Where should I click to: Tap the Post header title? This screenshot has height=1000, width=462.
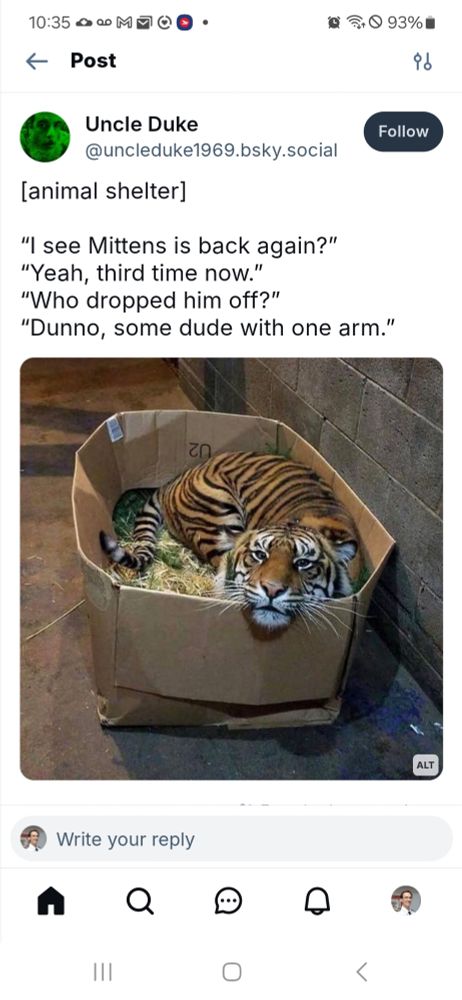[x=94, y=61]
